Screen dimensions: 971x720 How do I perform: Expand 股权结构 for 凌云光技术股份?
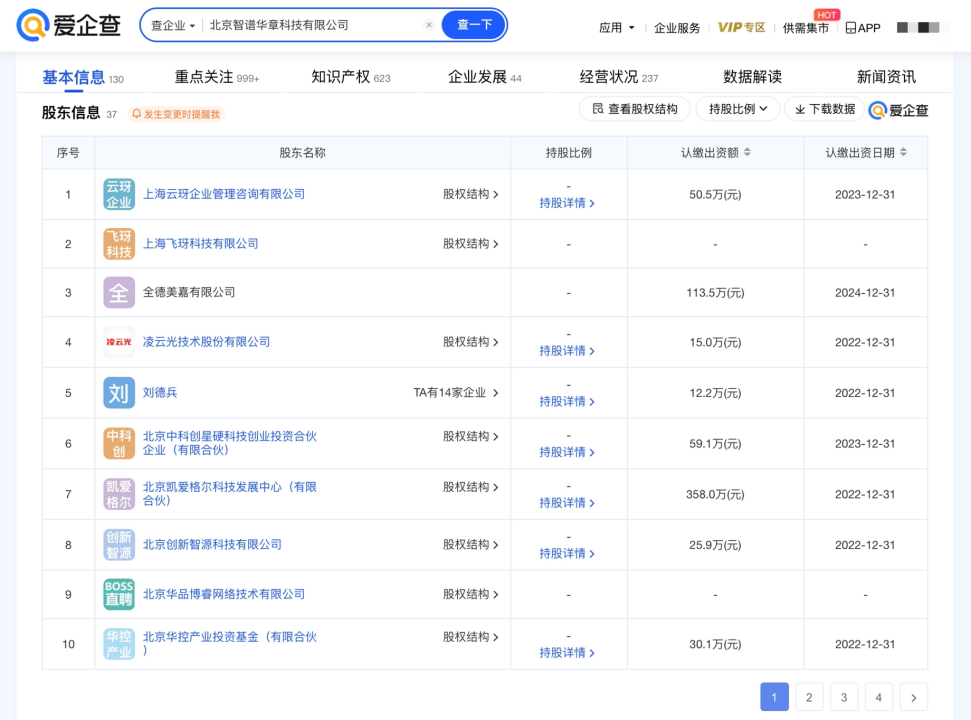(x=471, y=342)
